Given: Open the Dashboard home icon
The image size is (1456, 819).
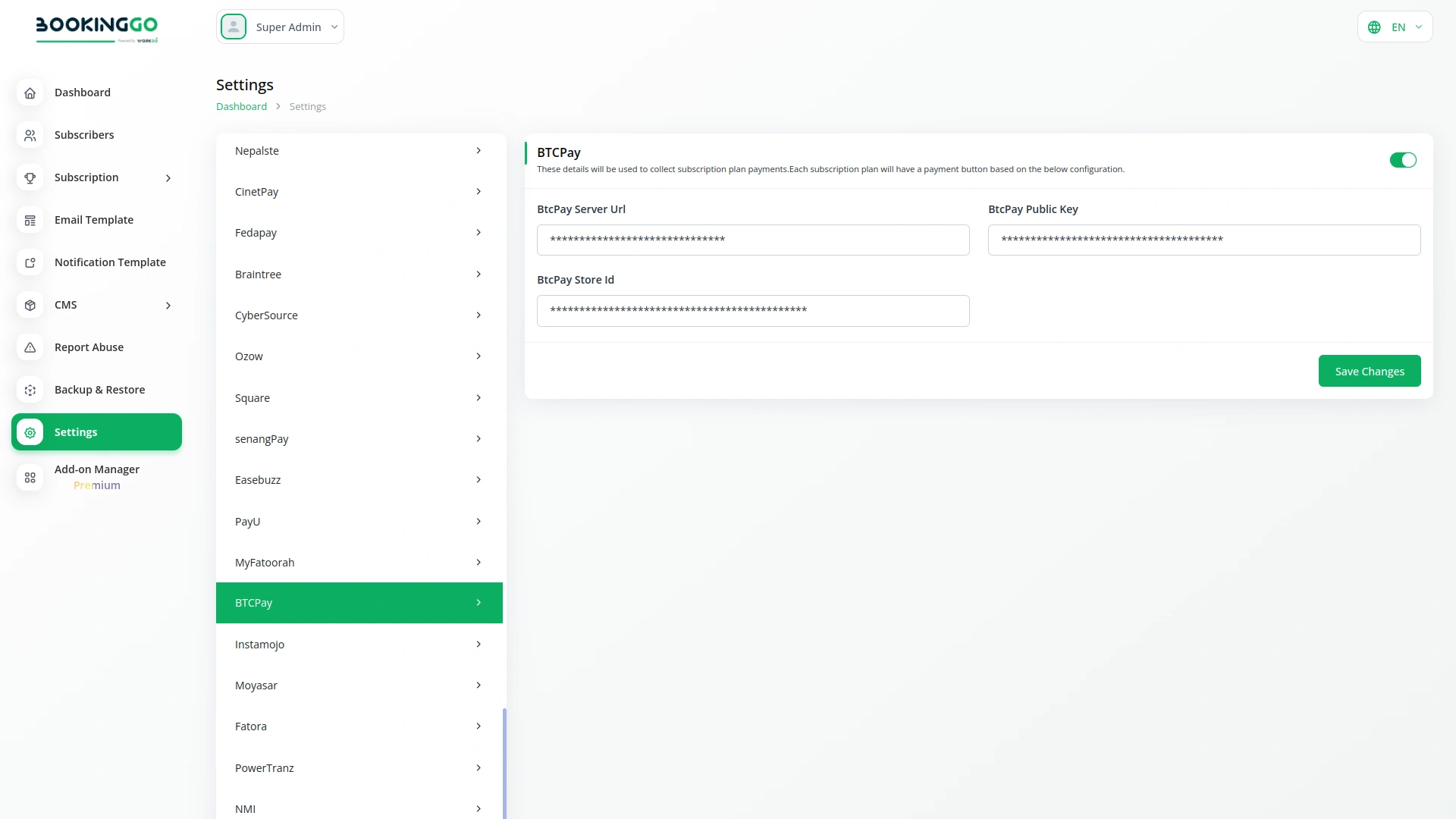Looking at the screenshot, I should pyautogui.click(x=30, y=93).
